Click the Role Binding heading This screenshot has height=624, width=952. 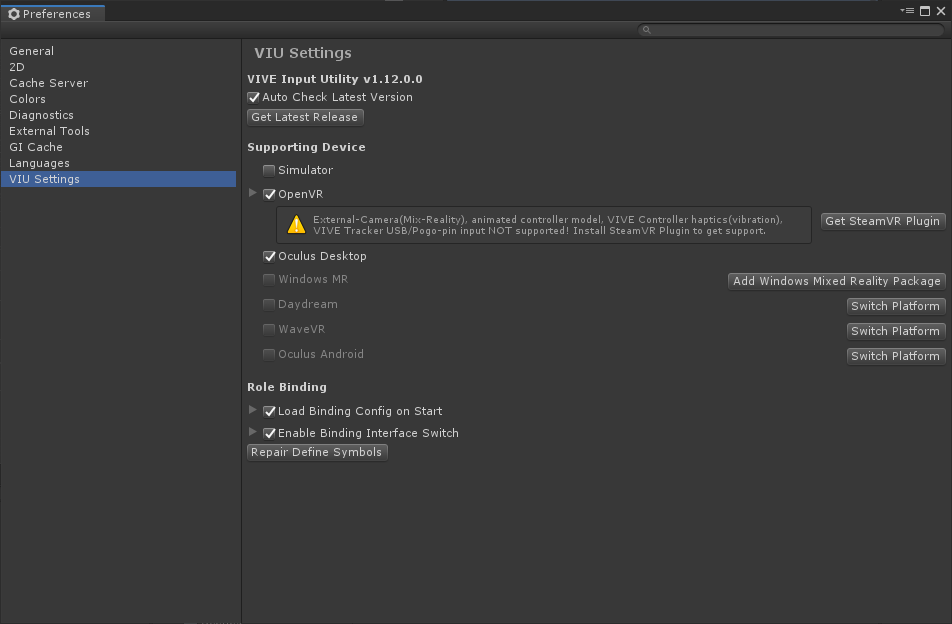[x=287, y=387]
